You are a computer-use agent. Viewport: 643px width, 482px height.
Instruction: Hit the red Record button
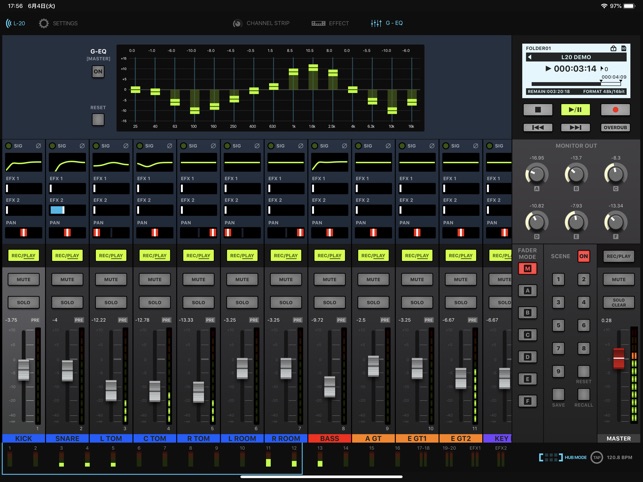[x=615, y=110]
